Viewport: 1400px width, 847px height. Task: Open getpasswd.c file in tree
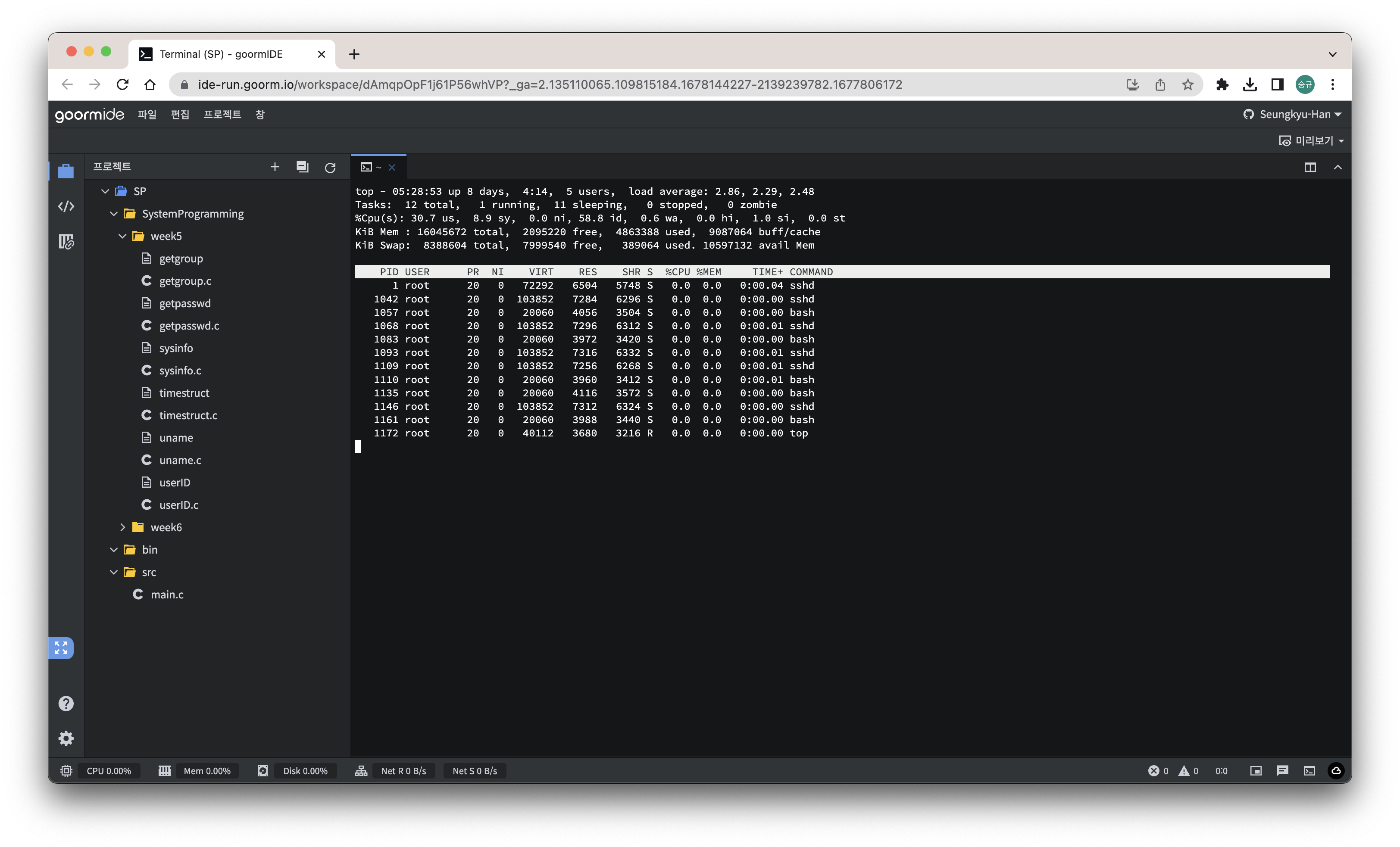(189, 326)
